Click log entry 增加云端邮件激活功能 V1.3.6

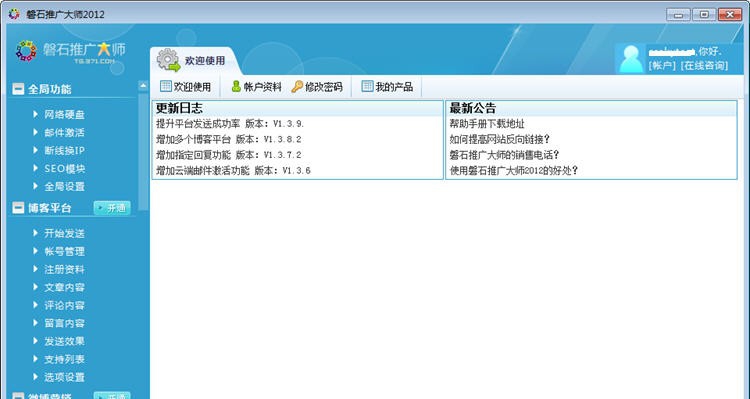coord(233,170)
